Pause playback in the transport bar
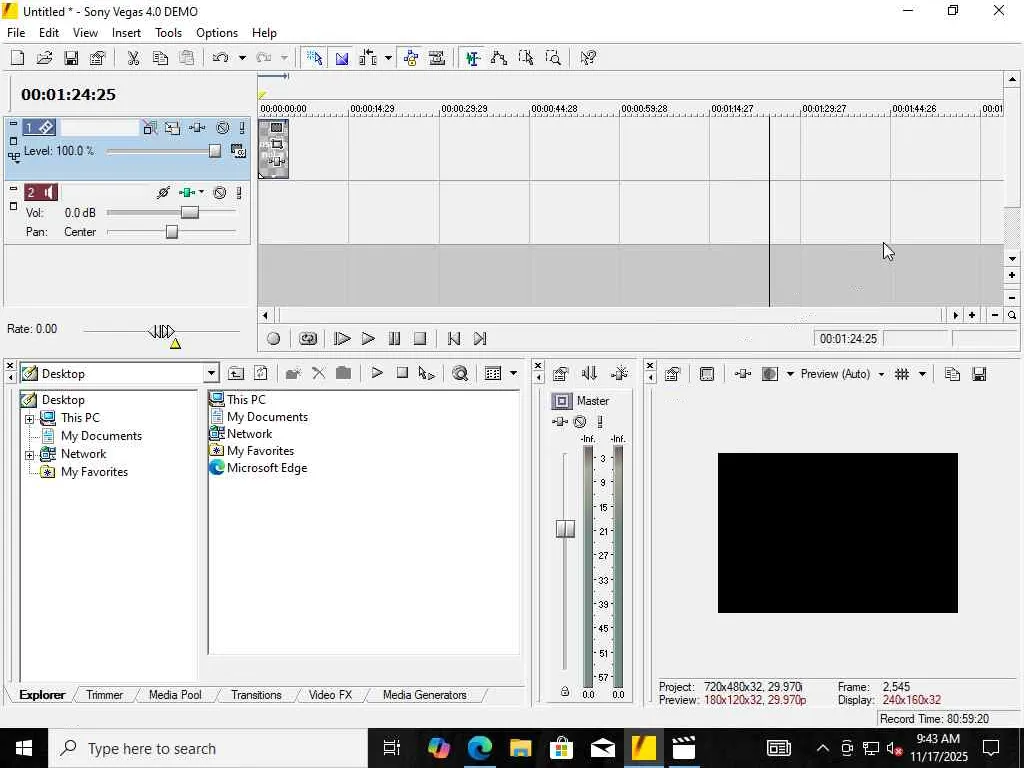The width and height of the screenshot is (1024, 768). coord(394,338)
